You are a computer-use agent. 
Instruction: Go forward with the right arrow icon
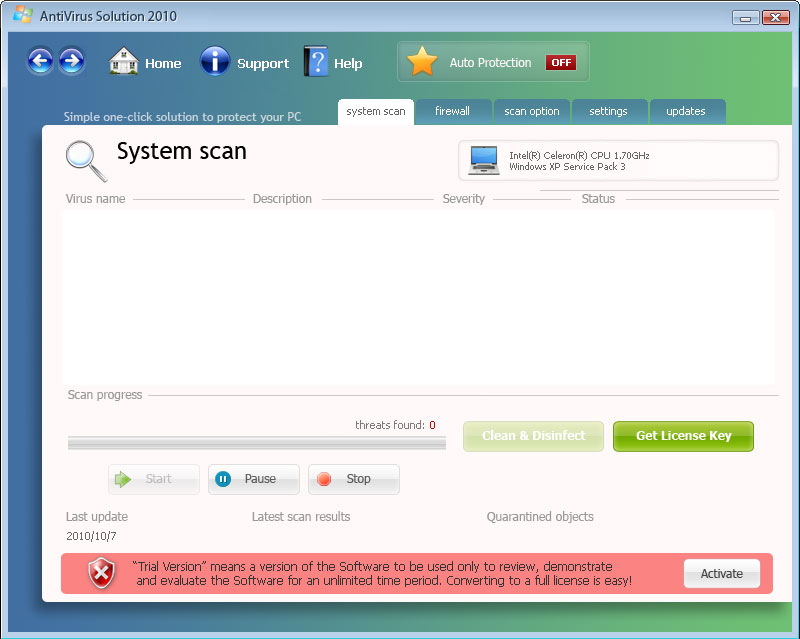pos(72,61)
